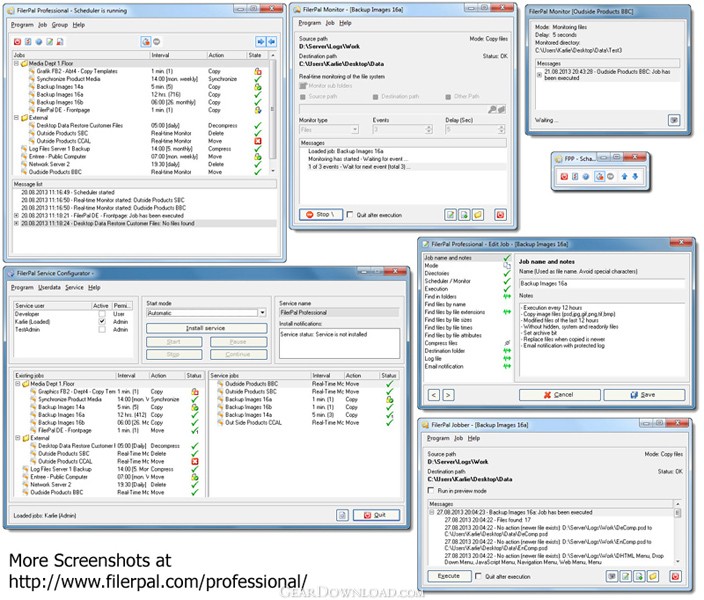Toggle 'Monitor sub folders' checkbox in Monitor
The height and width of the screenshot is (600, 704).
pyautogui.click(x=303, y=85)
